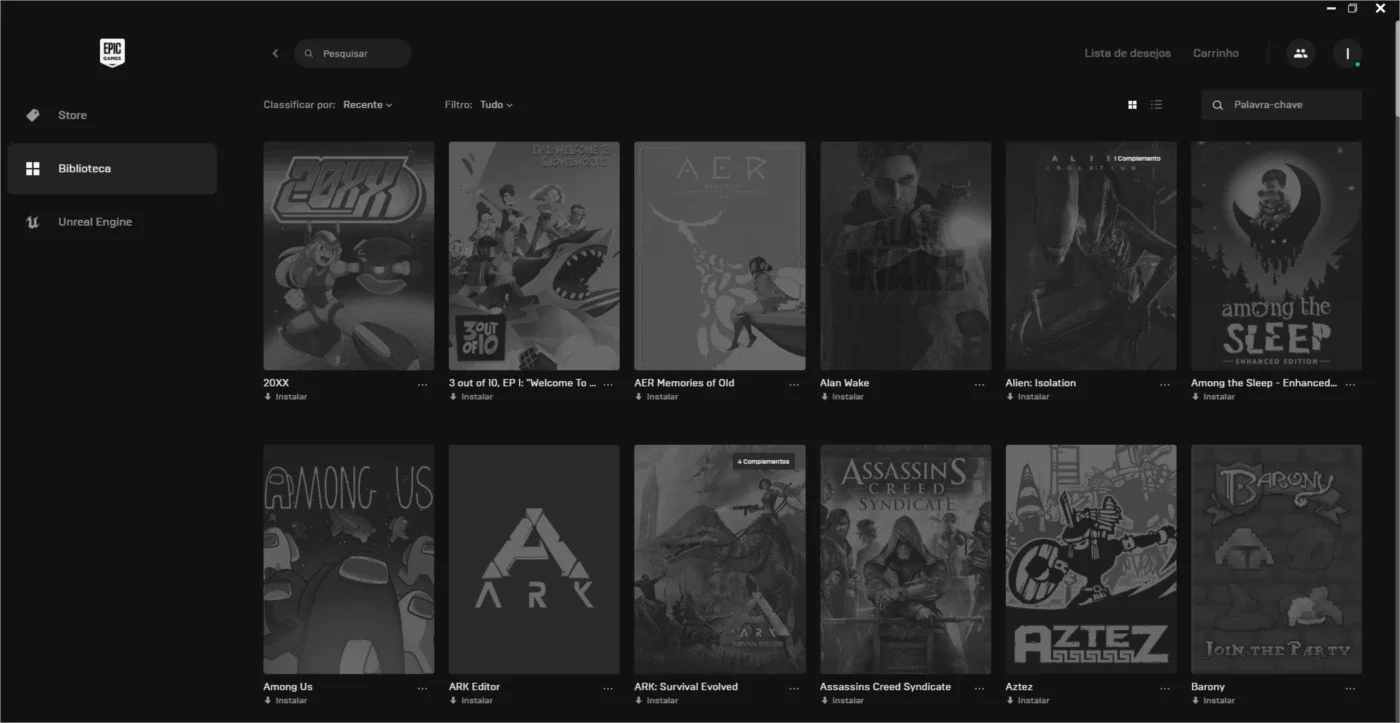The width and height of the screenshot is (1400, 723).
Task: Open the friends list icon
Action: (1300, 53)
